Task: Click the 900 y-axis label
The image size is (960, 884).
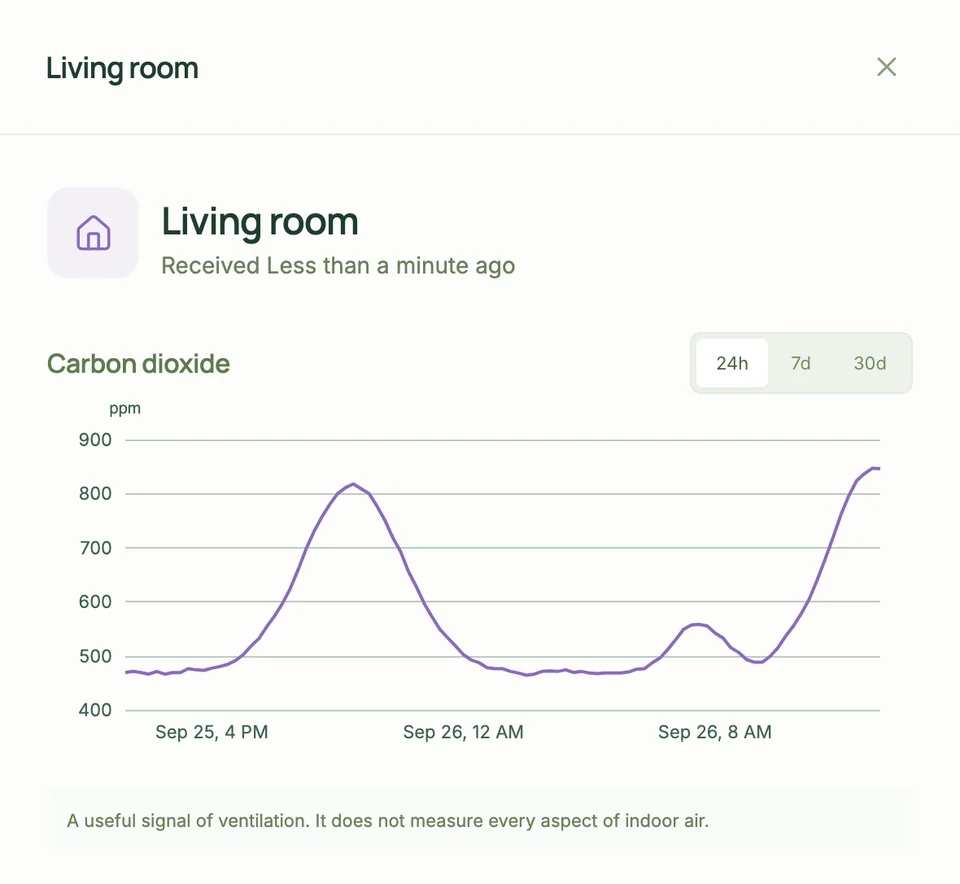Action: click(x=95, y=440)
